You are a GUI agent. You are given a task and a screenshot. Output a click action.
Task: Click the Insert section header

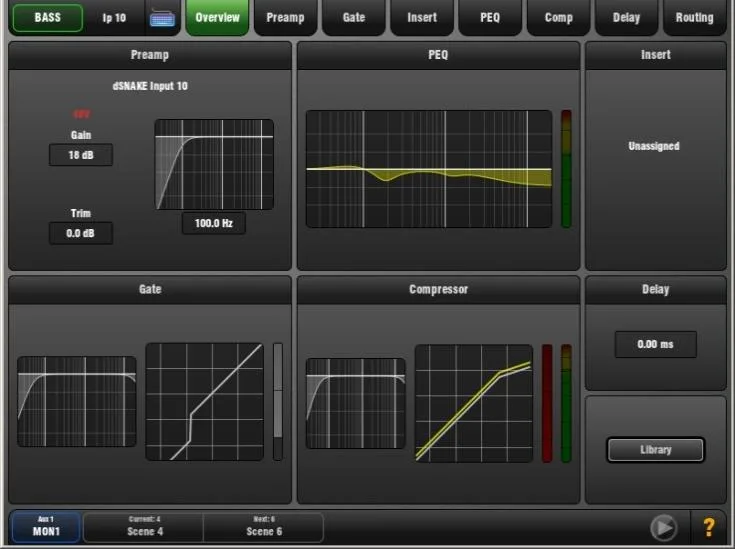[656, 55]
